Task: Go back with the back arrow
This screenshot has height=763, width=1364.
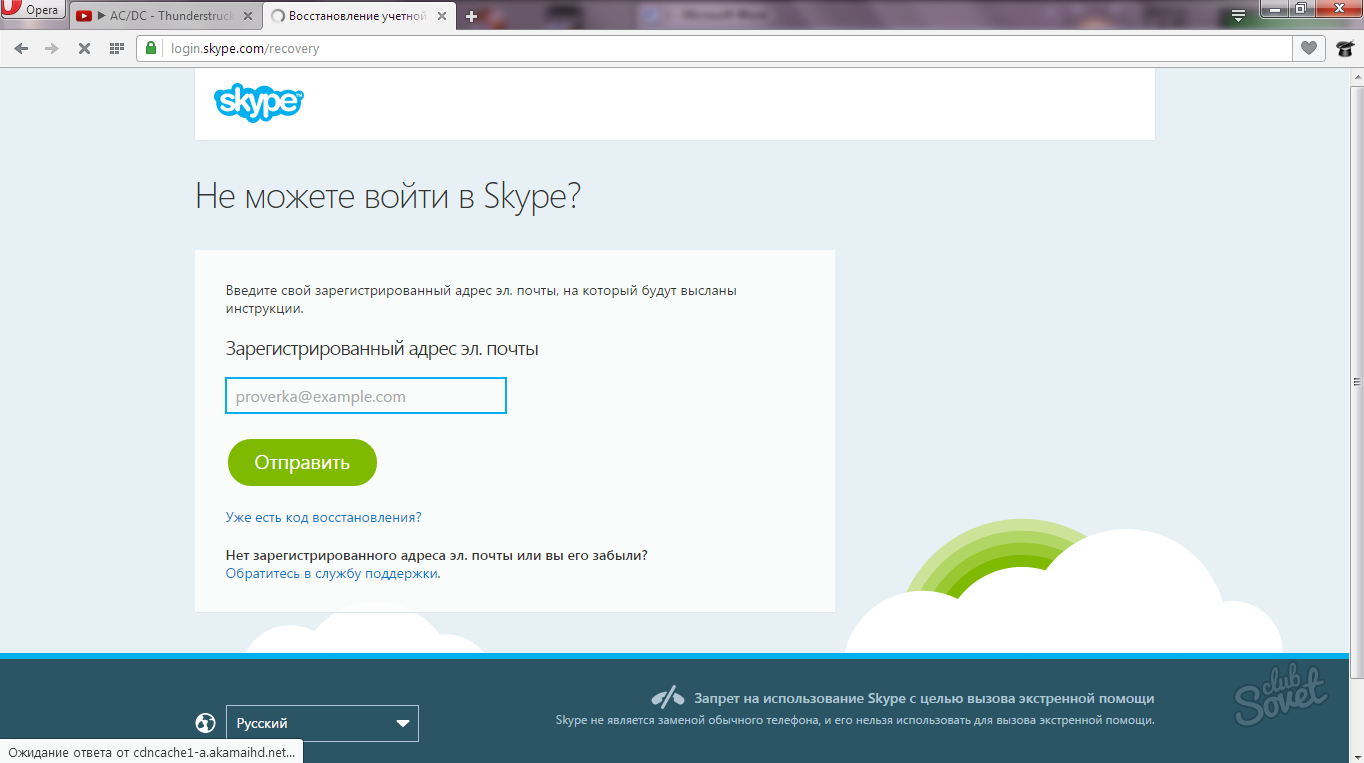Action: (x=21, y=48)
